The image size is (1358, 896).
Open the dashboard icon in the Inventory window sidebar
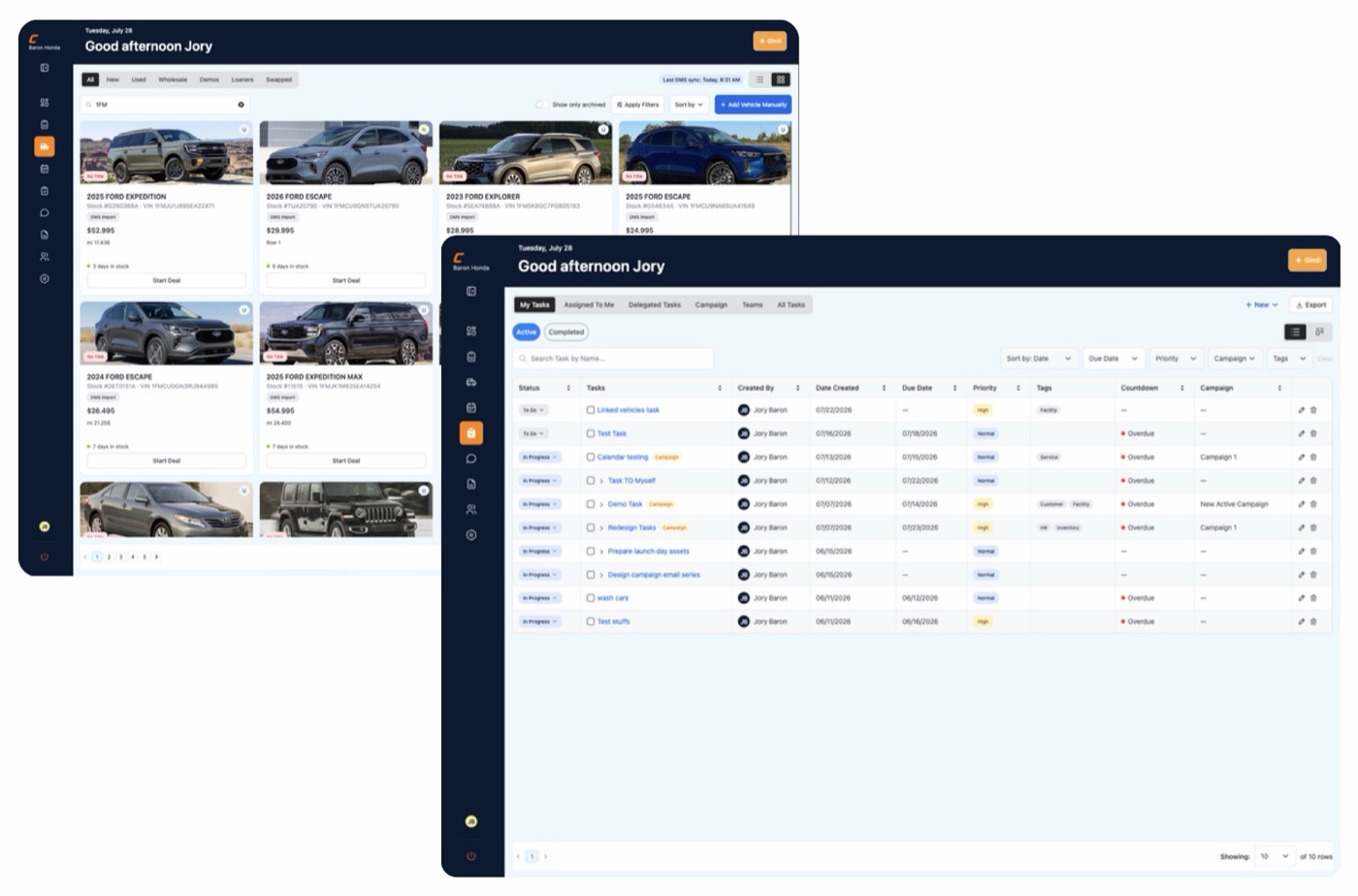pos(45,102)
